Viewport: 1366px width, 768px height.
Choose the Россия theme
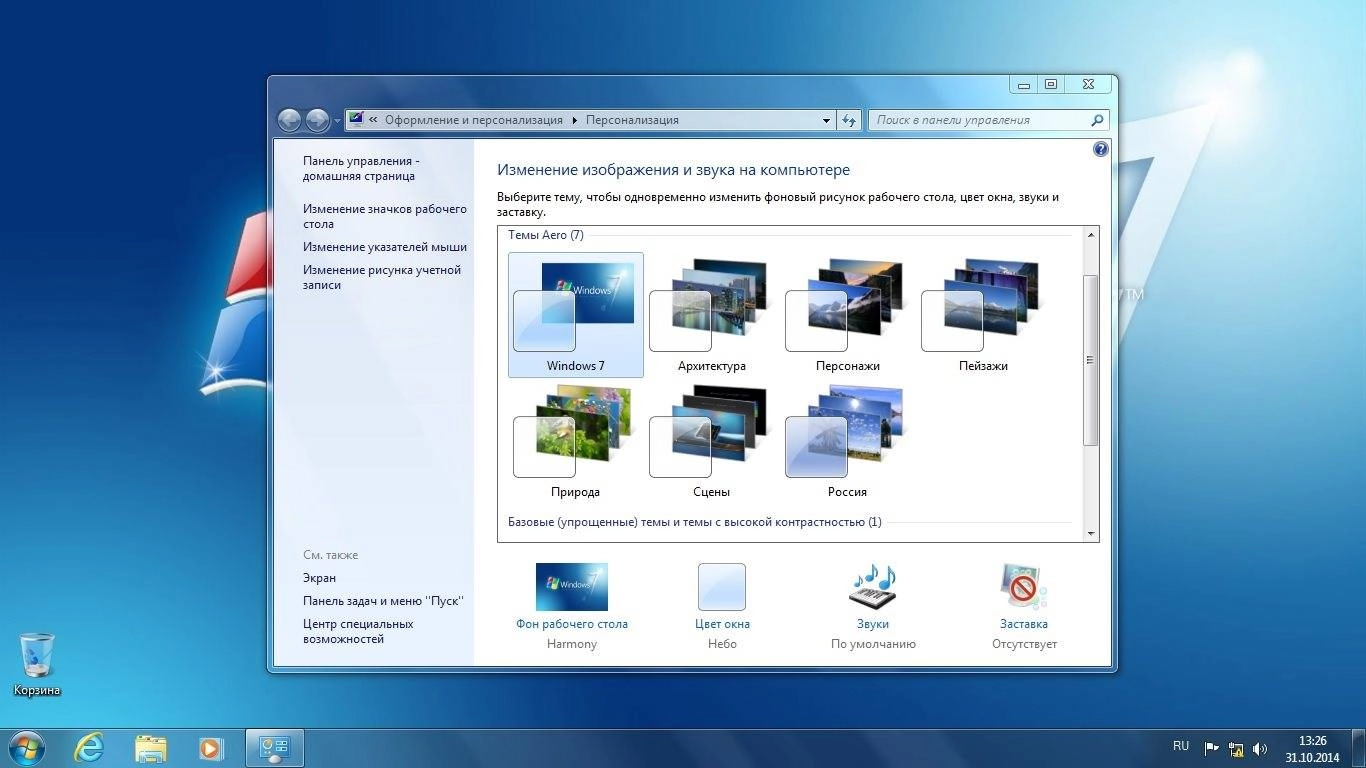[x=847, y=440]
